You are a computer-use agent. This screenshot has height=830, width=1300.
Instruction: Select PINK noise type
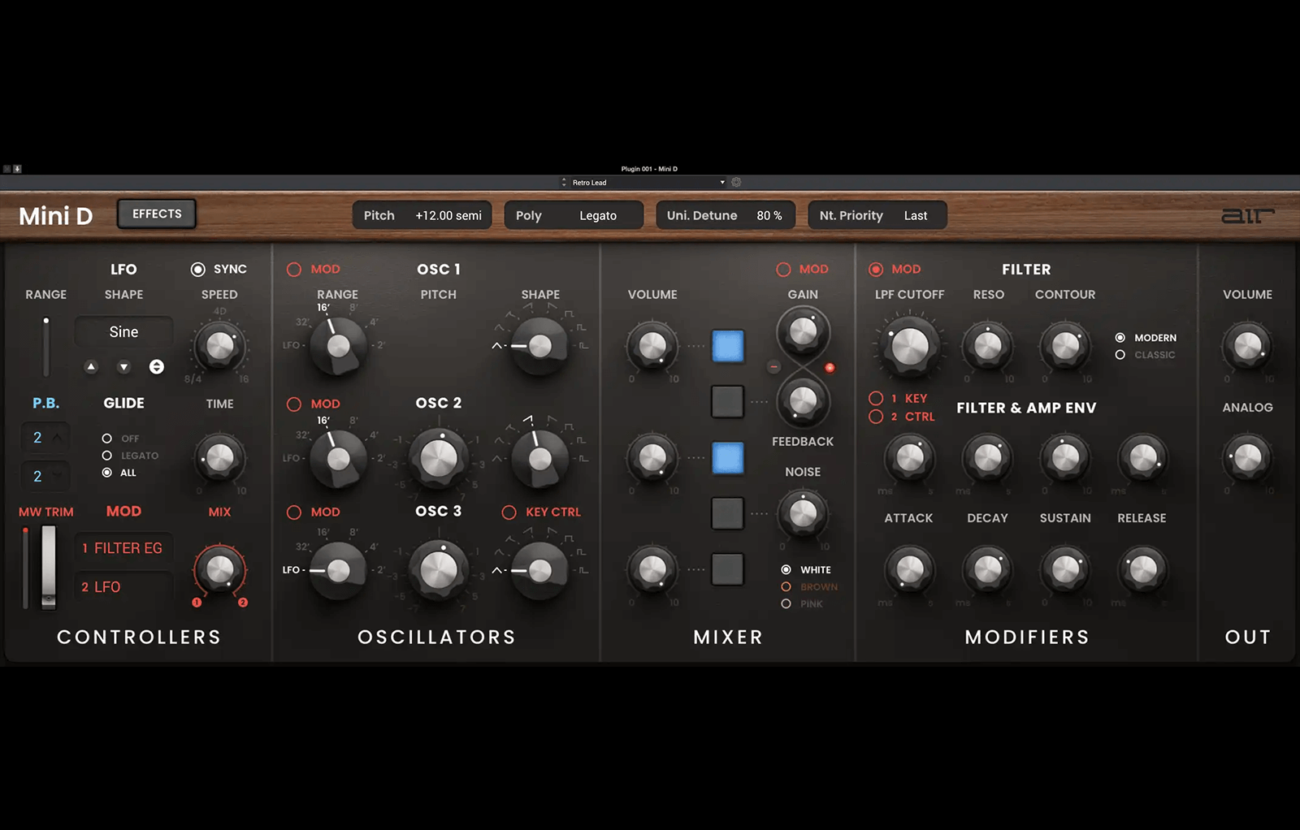(786, 604)
